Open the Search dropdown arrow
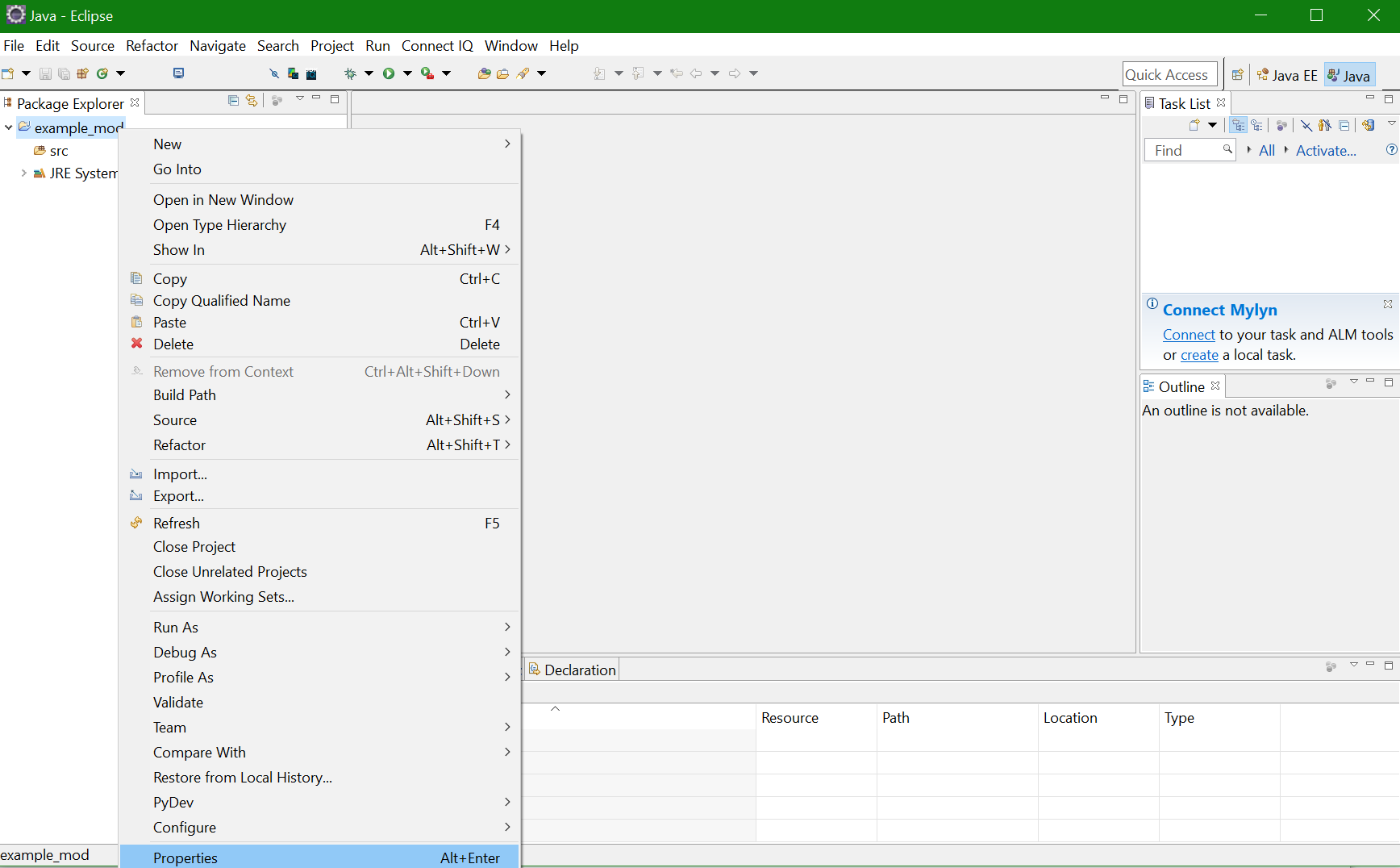 (x=541, y=73)
